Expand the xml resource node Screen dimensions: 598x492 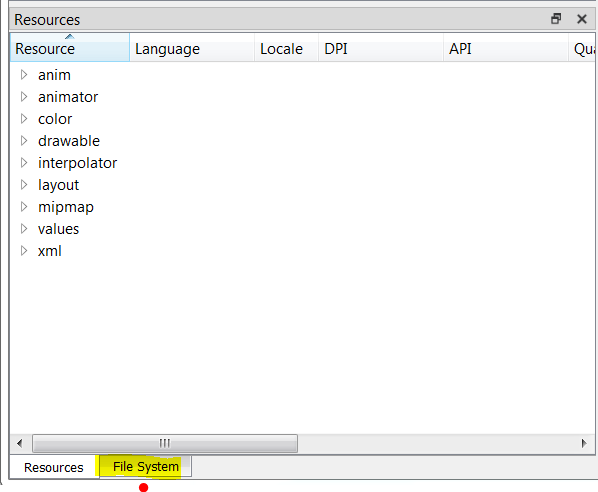pyautogui.click(x=24, y=251)
